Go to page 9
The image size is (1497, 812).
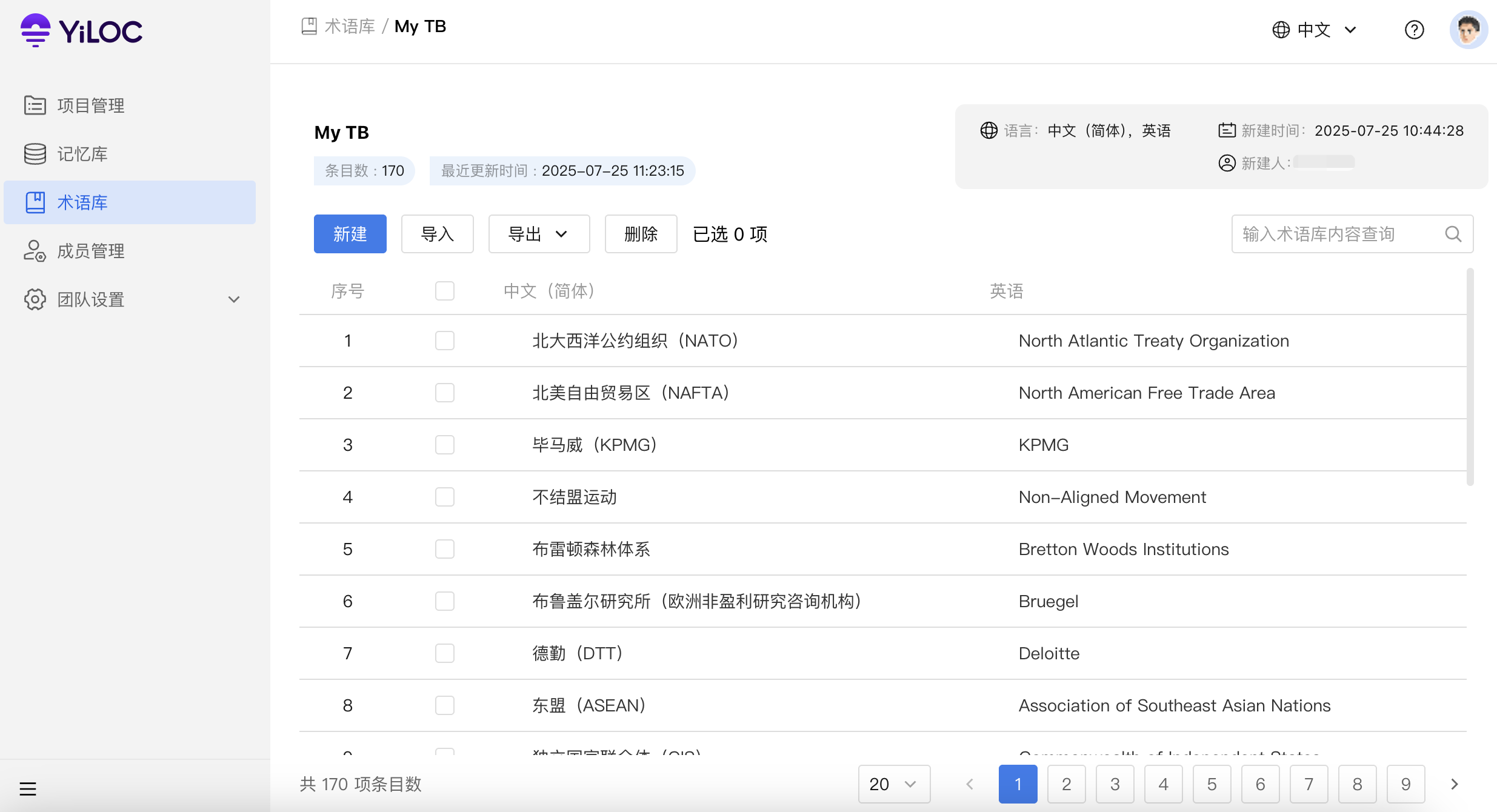1406,784
